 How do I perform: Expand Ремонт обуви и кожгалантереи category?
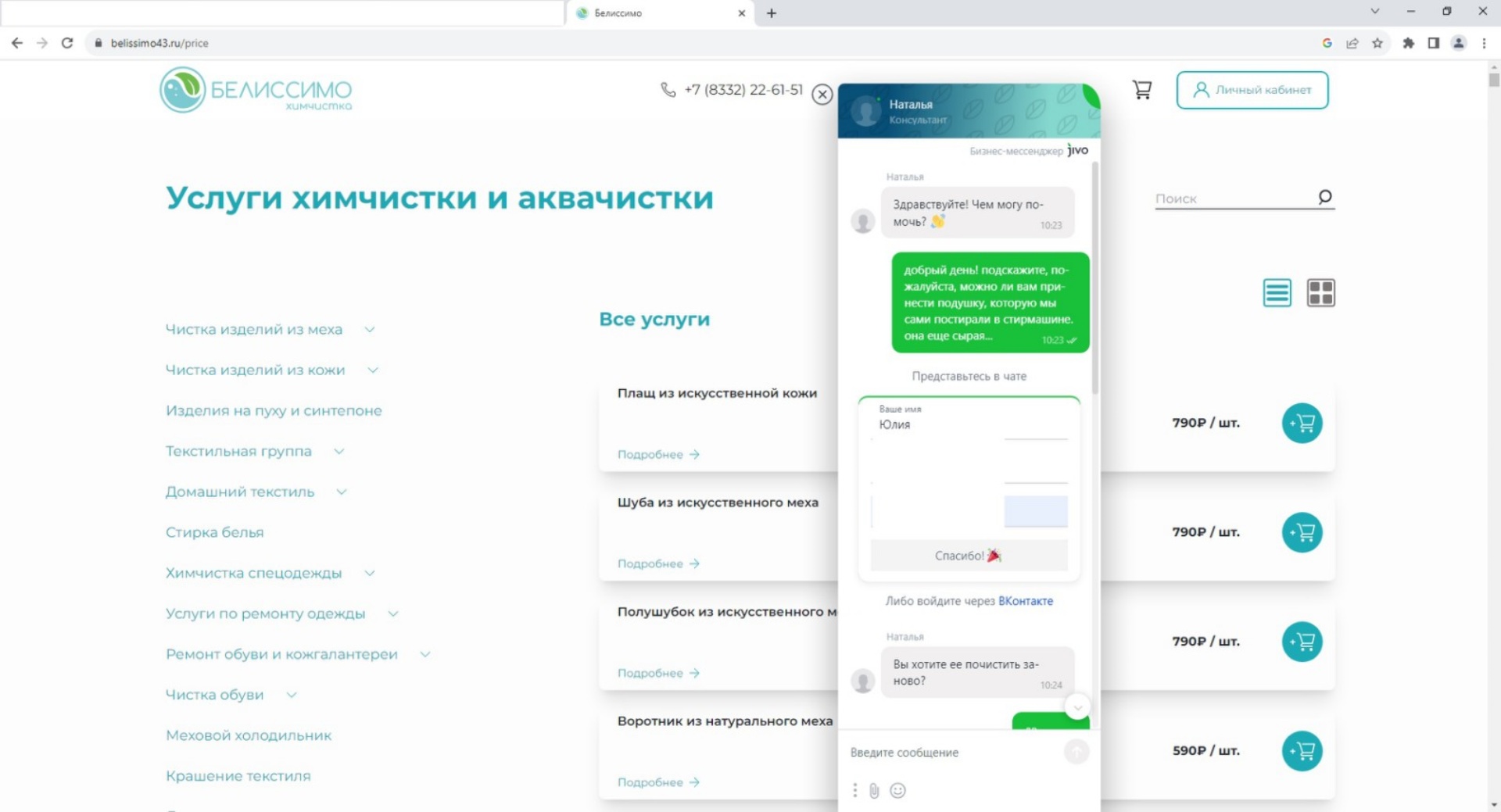click(425, 655)
